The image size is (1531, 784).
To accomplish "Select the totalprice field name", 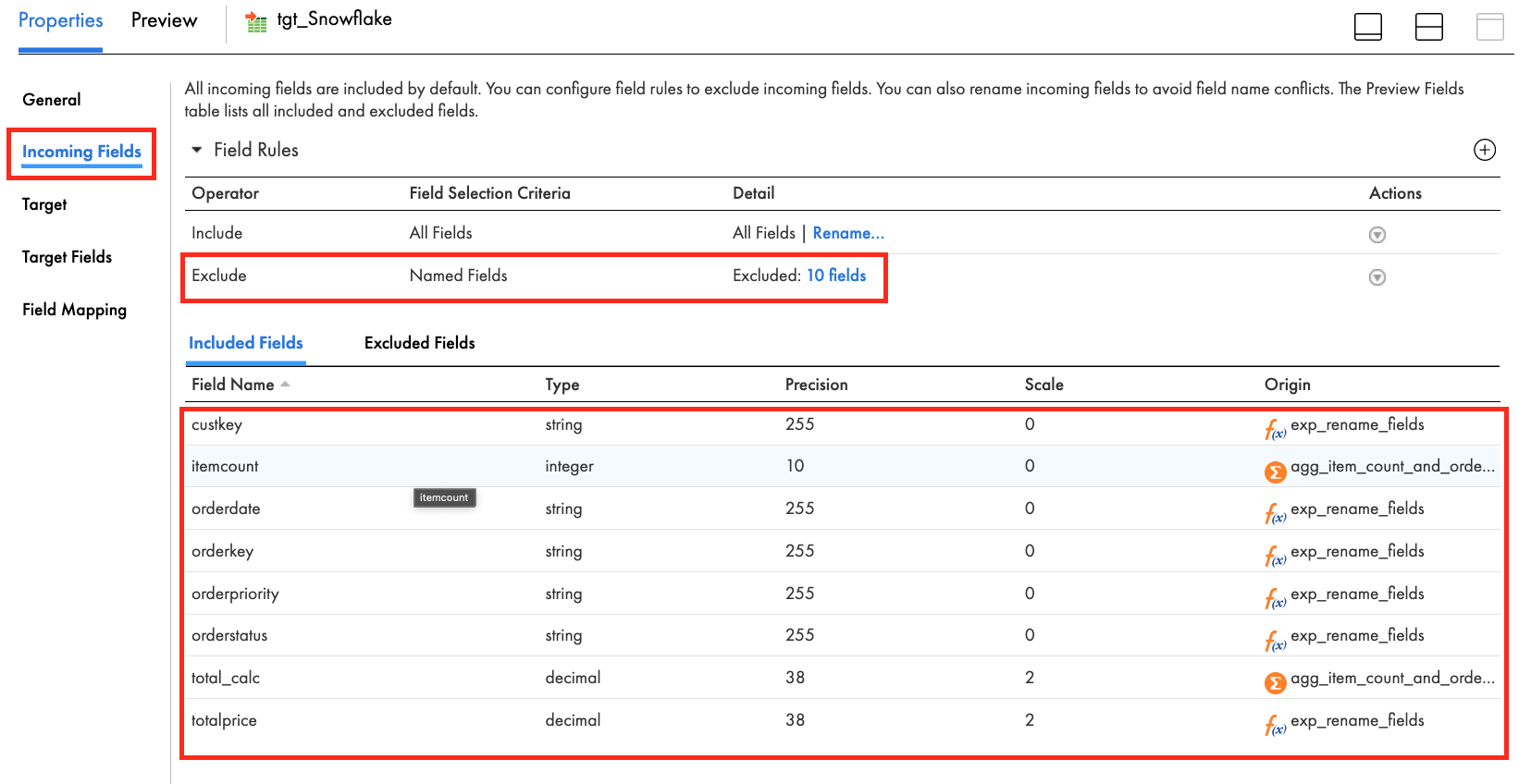I will tap(224, 720).
